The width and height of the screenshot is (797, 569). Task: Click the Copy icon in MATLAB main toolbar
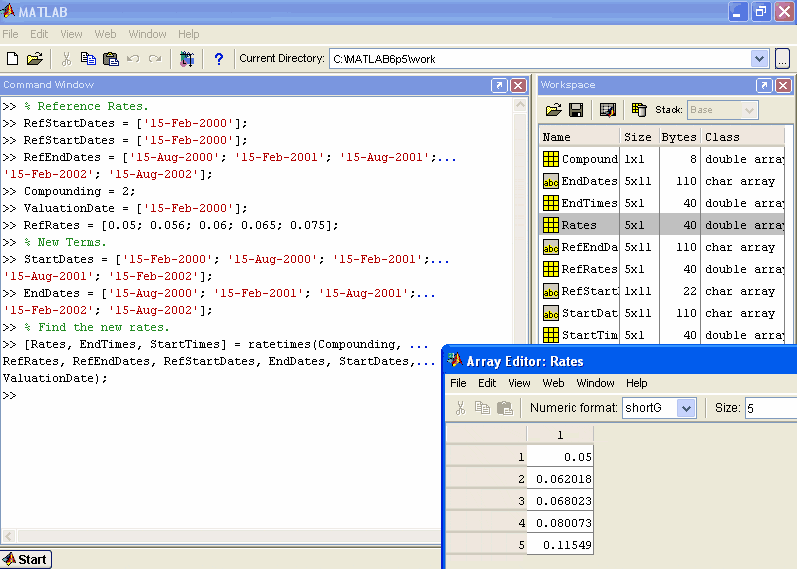click(x=88, y=59)
